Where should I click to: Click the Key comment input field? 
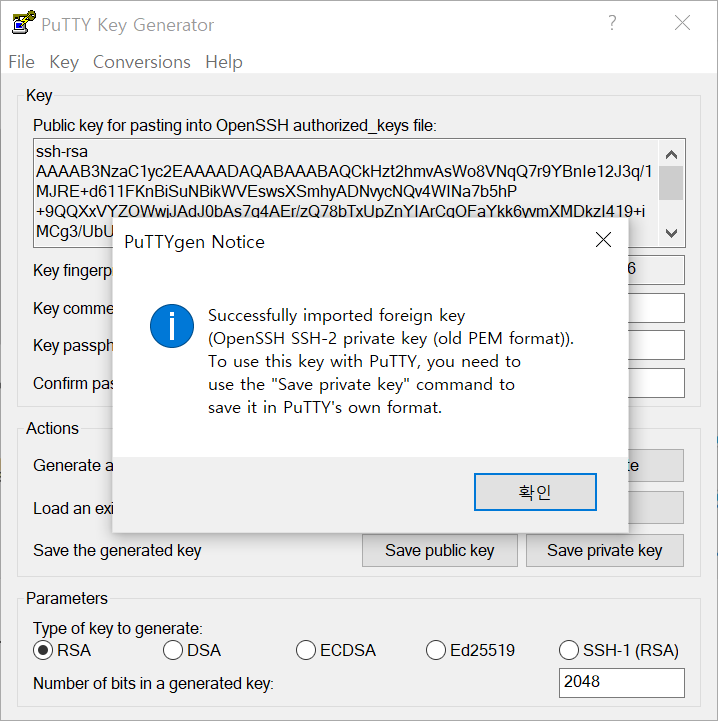(656, 308)
